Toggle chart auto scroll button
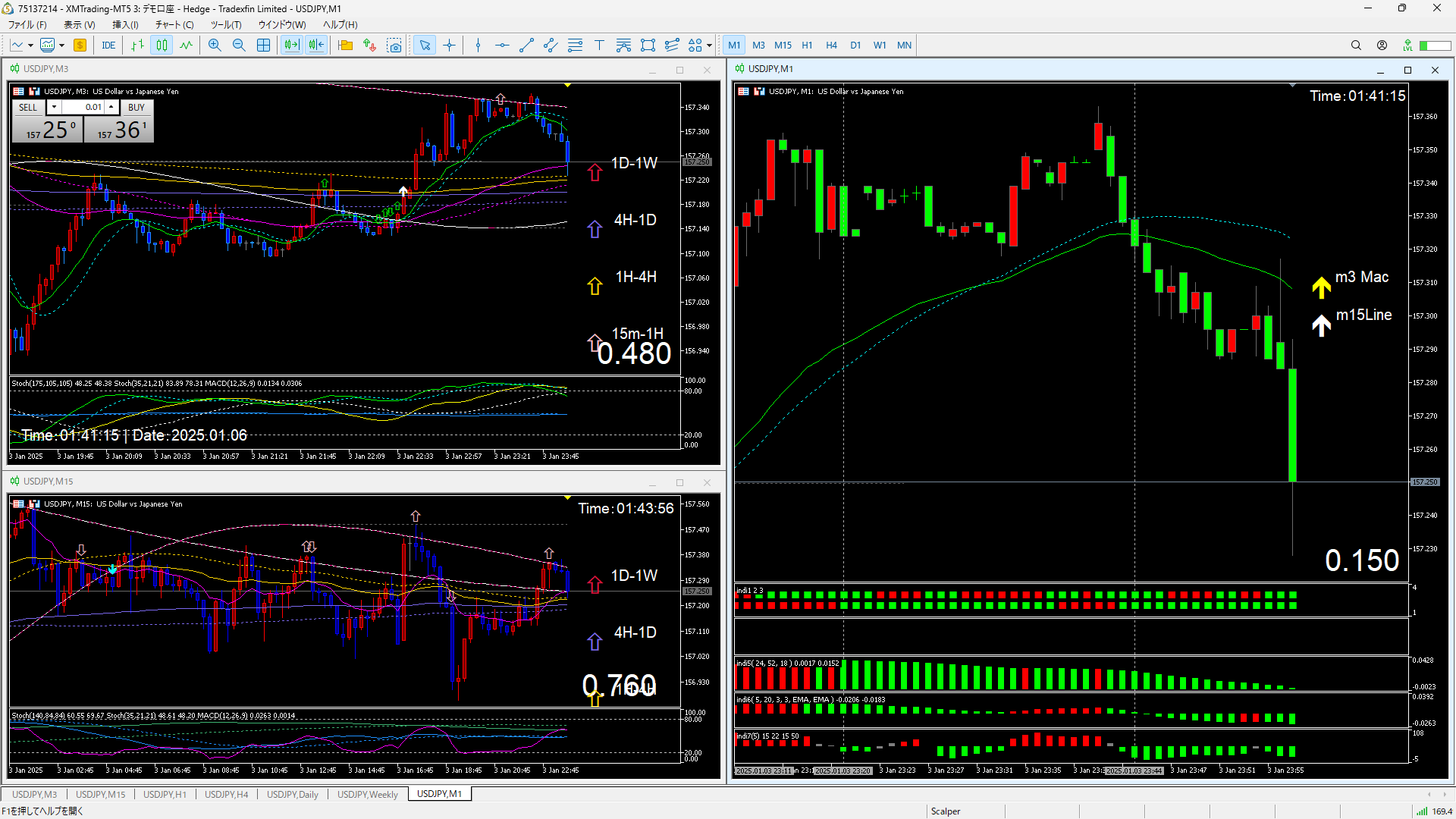1456x819 pixels. tap(291, 45)
